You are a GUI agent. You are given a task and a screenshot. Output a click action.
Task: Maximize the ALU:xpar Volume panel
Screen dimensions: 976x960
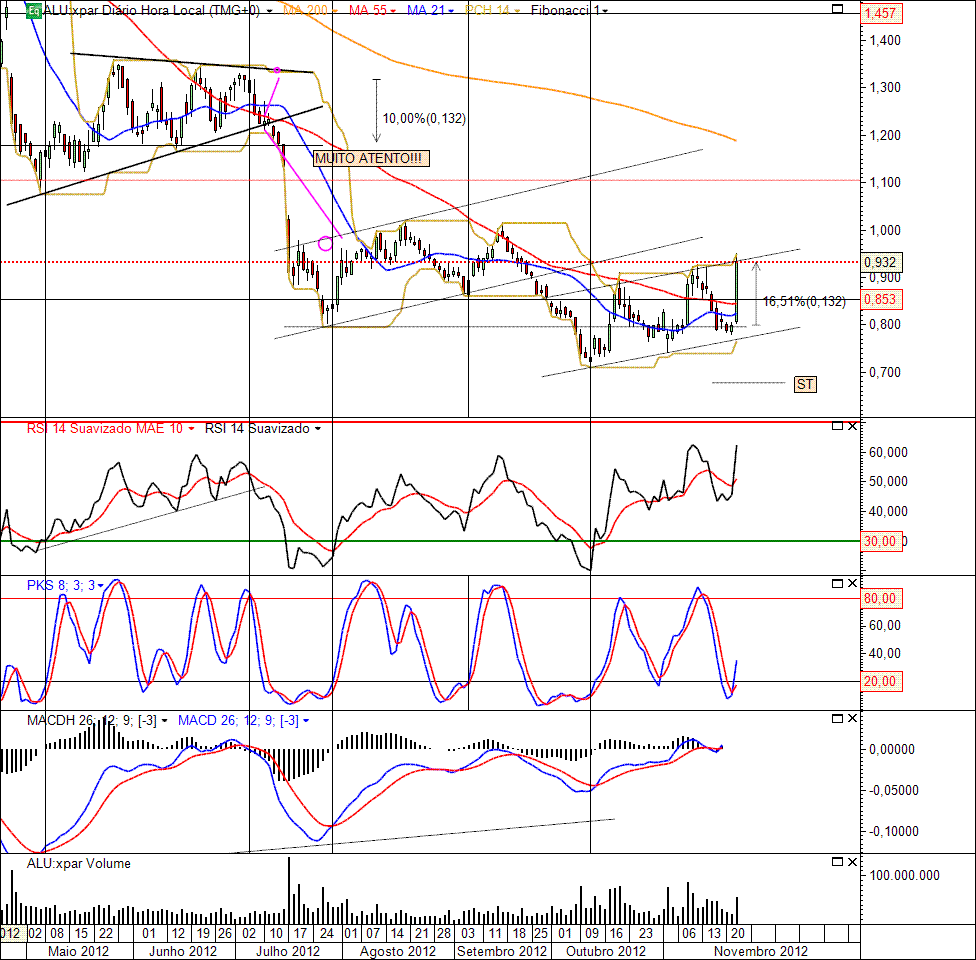(x=838, y=862)
